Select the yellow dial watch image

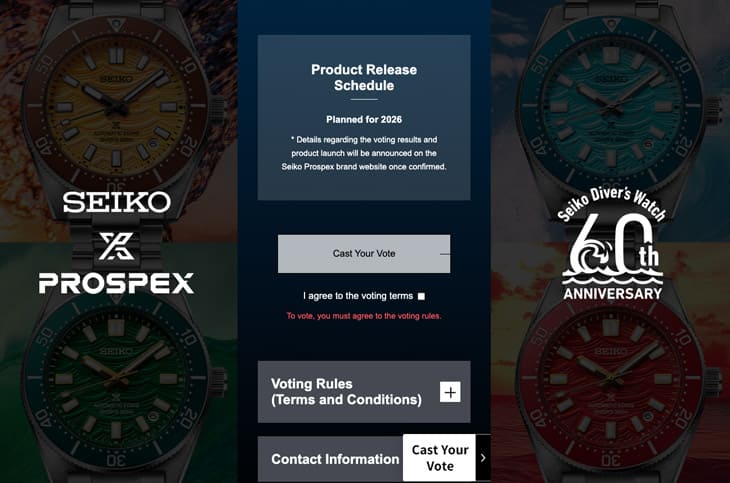point(116,105)
